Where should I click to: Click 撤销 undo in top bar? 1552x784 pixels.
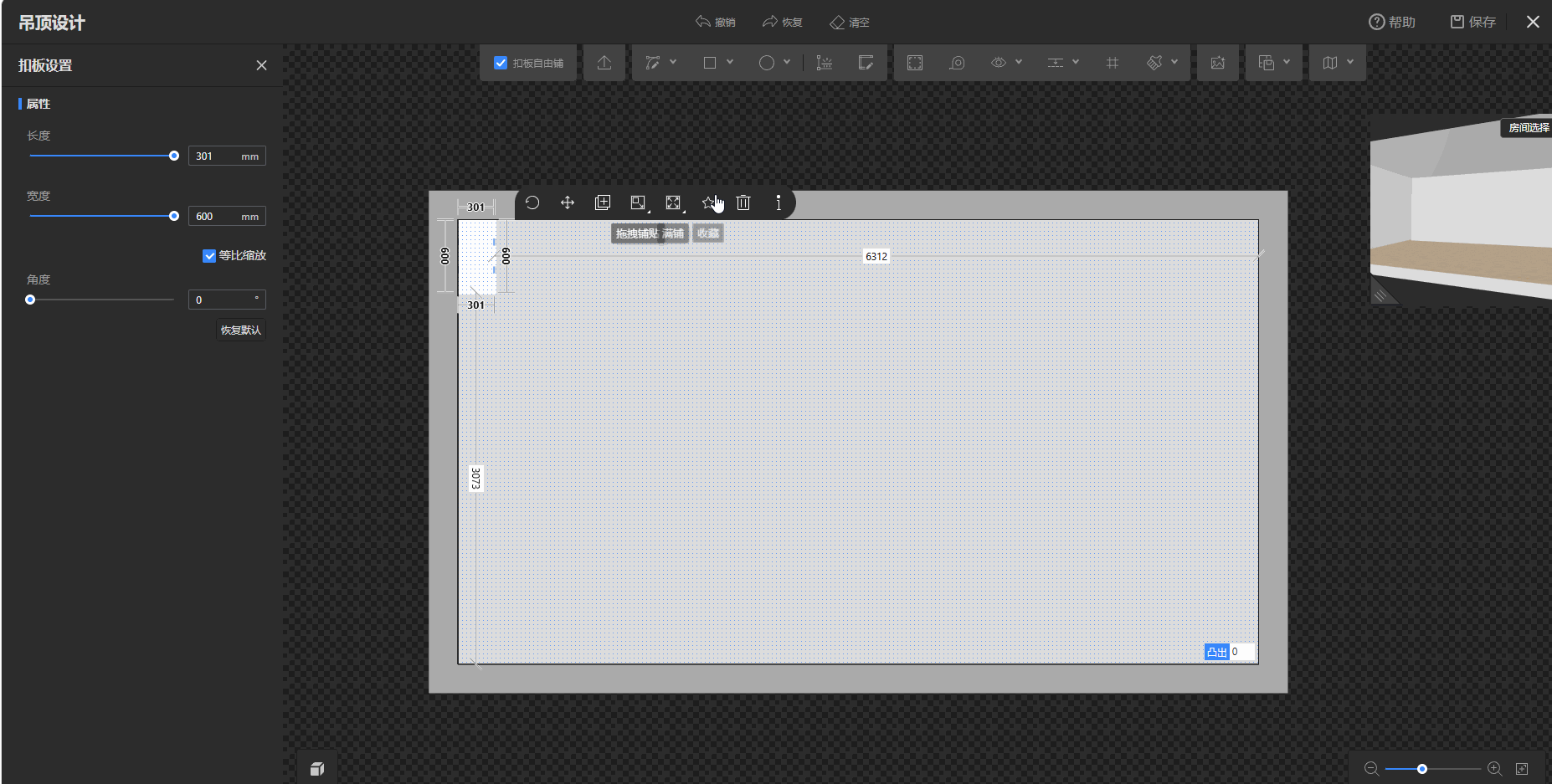coord(716,22)
